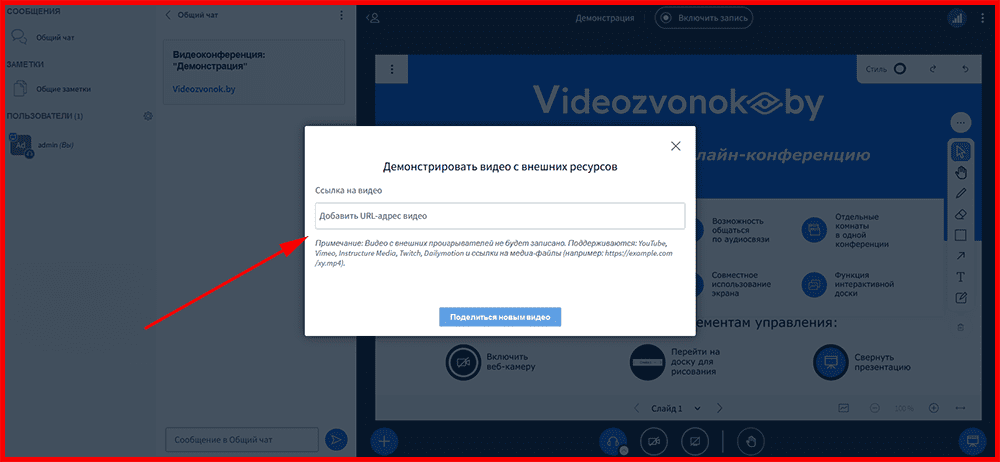Click Start recording button
The width and height of the screenshot is (1000, 462).
[704, 18]
